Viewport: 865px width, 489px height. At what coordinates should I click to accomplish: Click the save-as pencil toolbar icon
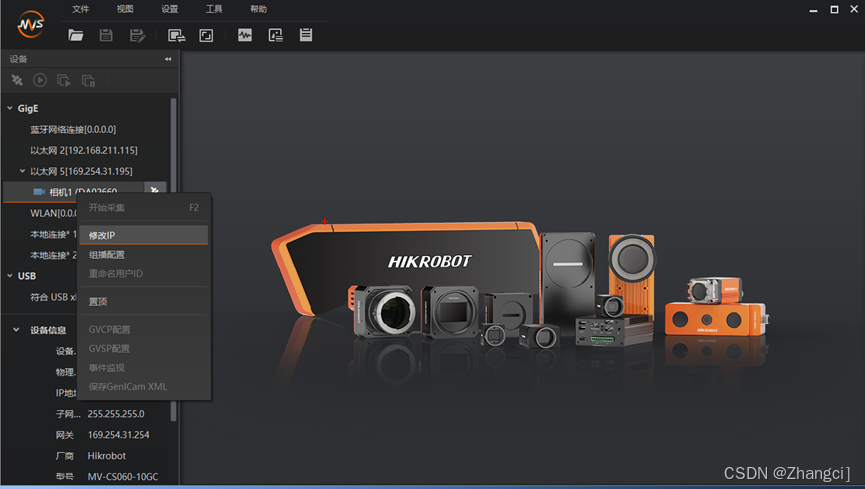tap(137, 35)
